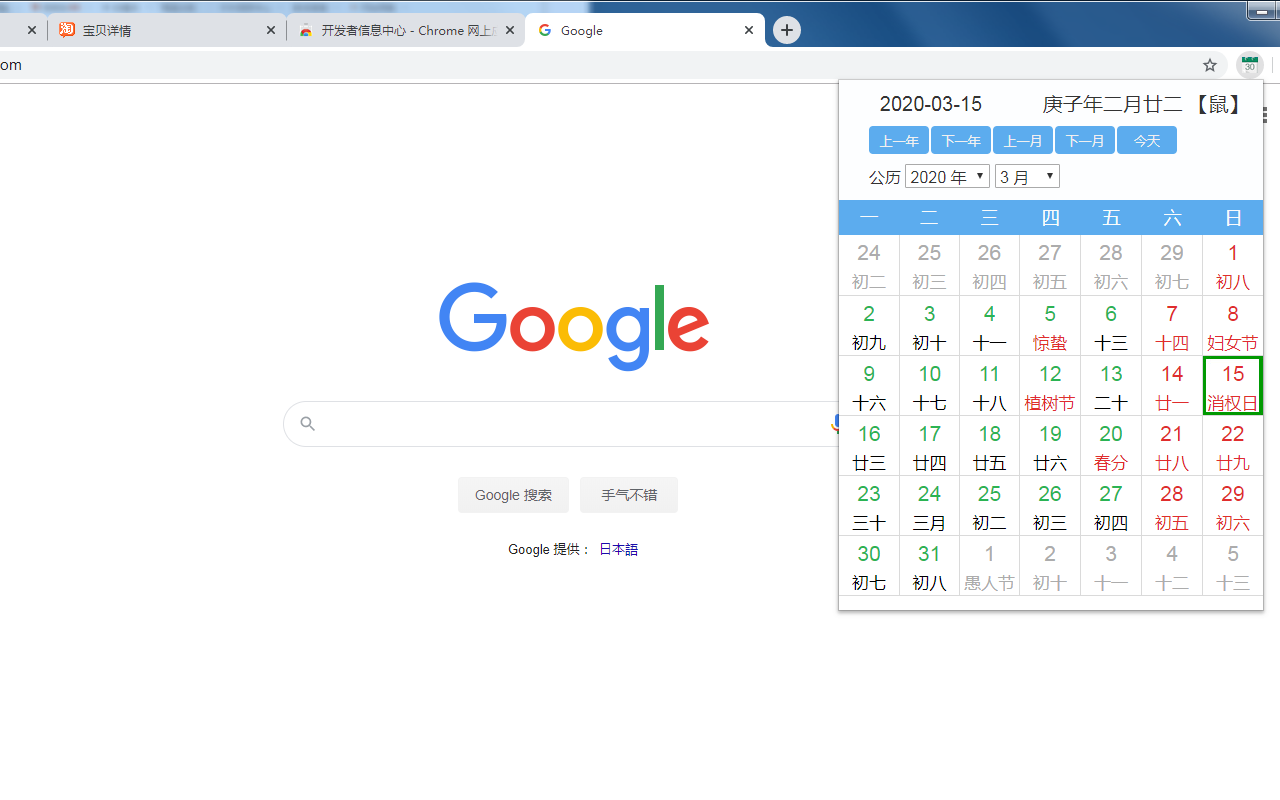
Task: Select March 18 廿五 date cell
Action: [x=989, y=446]
